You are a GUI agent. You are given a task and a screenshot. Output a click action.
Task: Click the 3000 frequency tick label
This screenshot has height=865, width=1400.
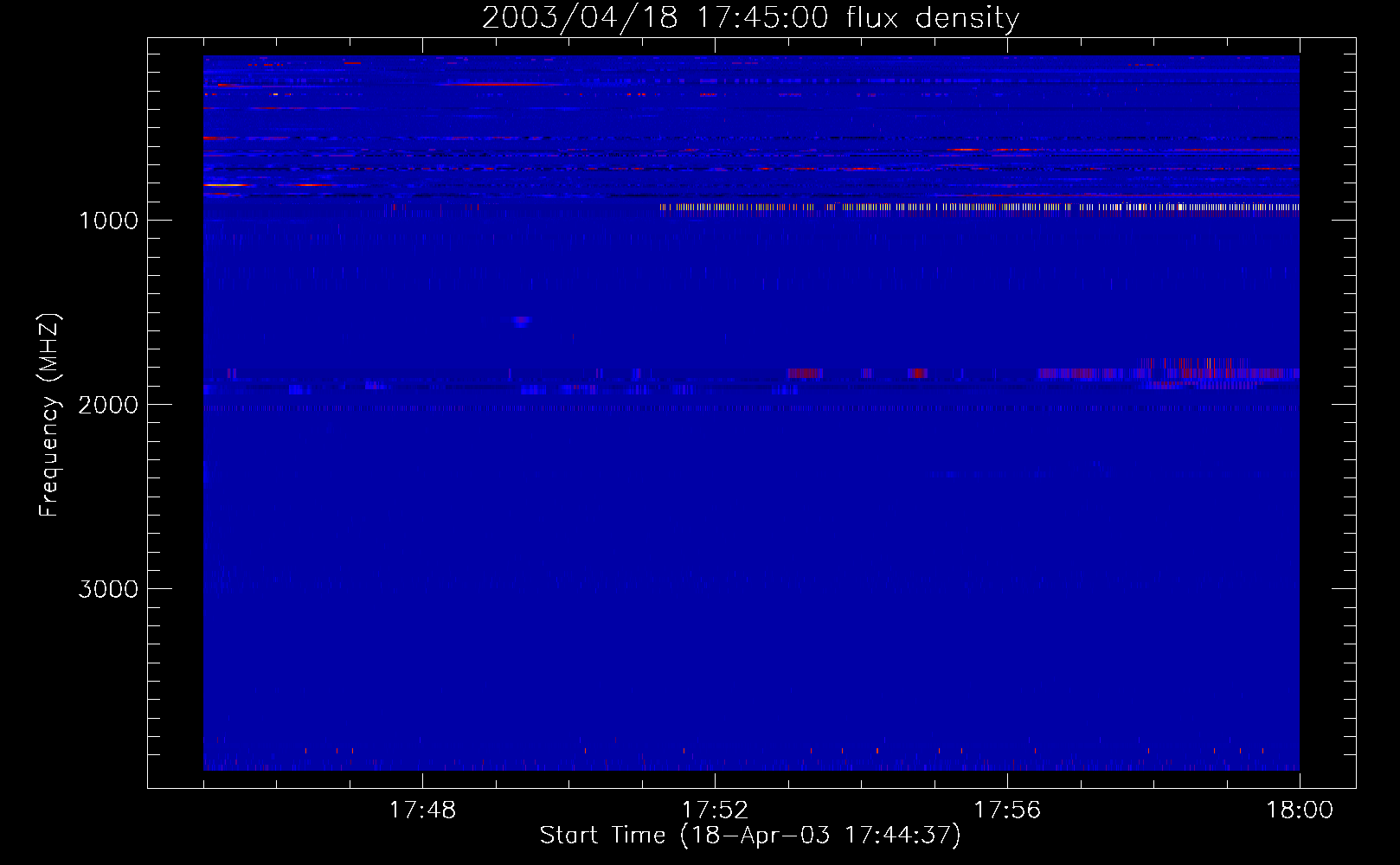[x=108, y=589]
